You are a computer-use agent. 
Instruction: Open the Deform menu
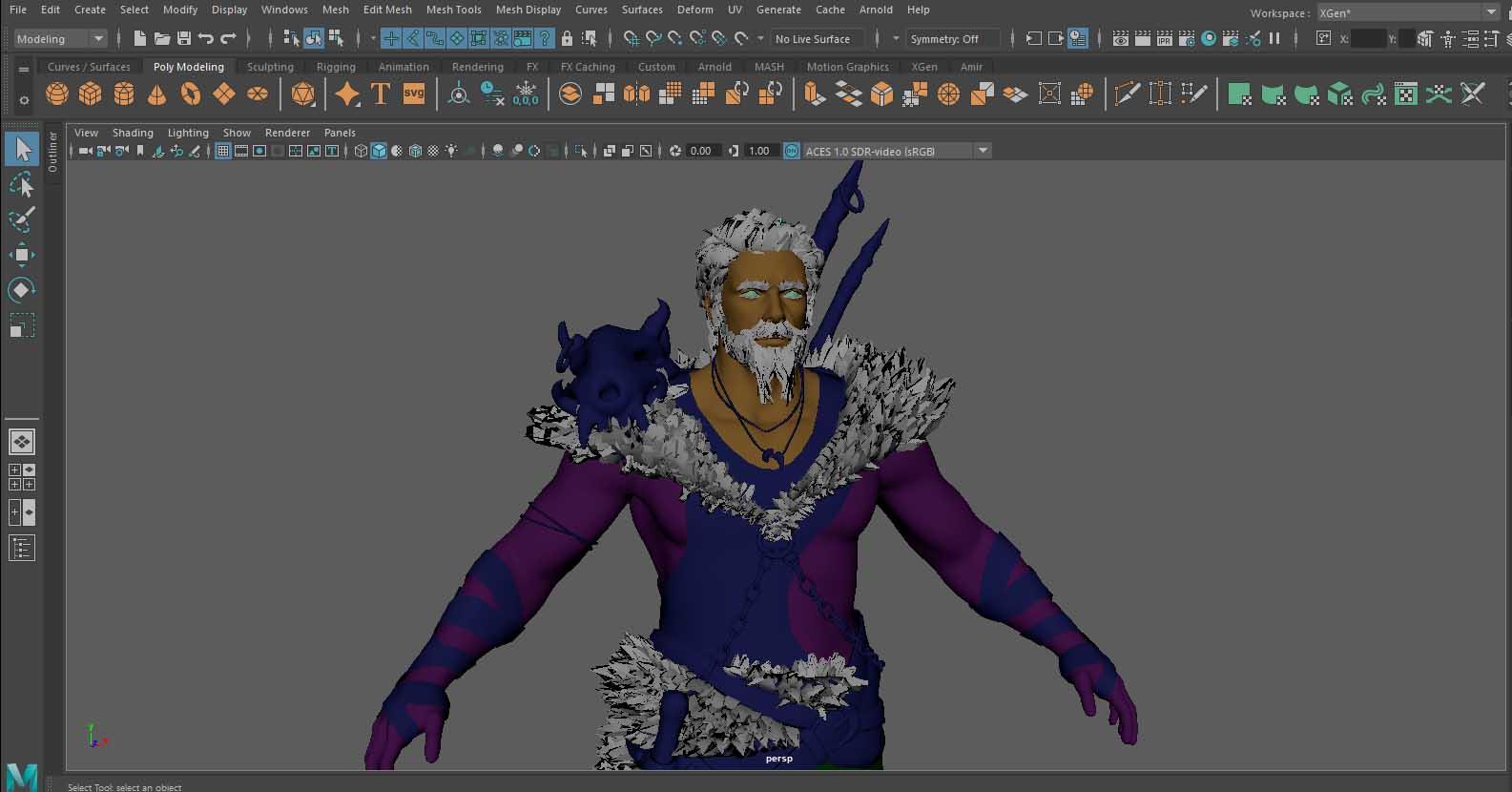click(694, 10)
